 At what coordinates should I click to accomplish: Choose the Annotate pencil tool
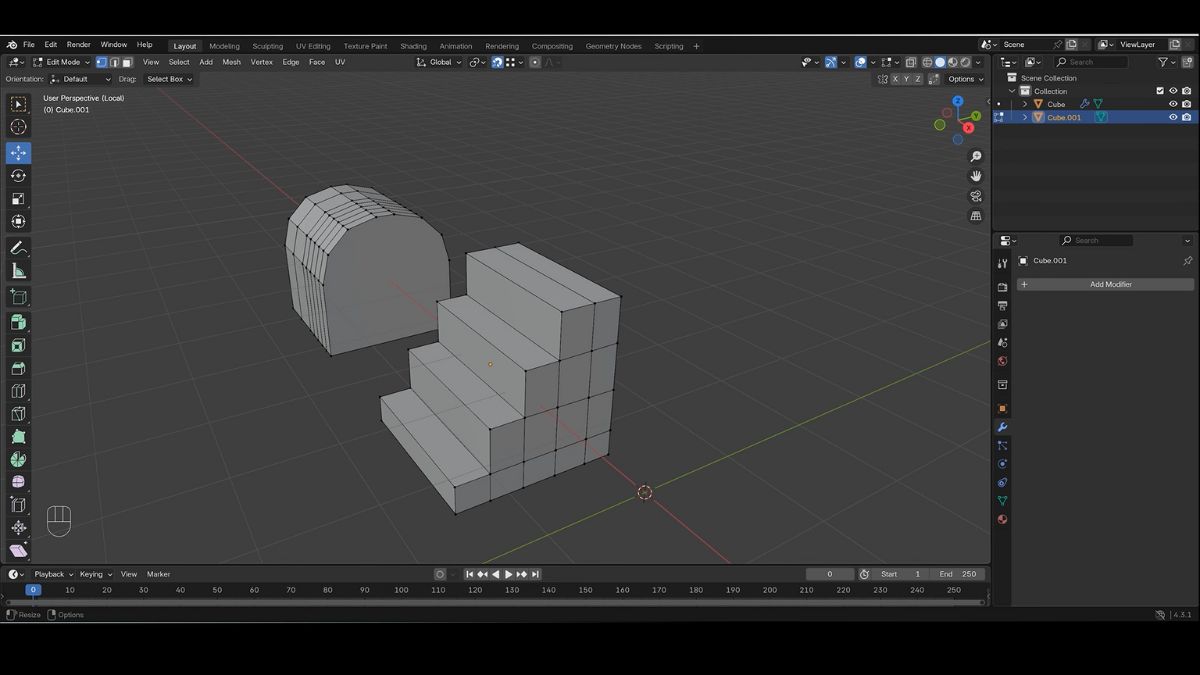[x=18, y=248]
